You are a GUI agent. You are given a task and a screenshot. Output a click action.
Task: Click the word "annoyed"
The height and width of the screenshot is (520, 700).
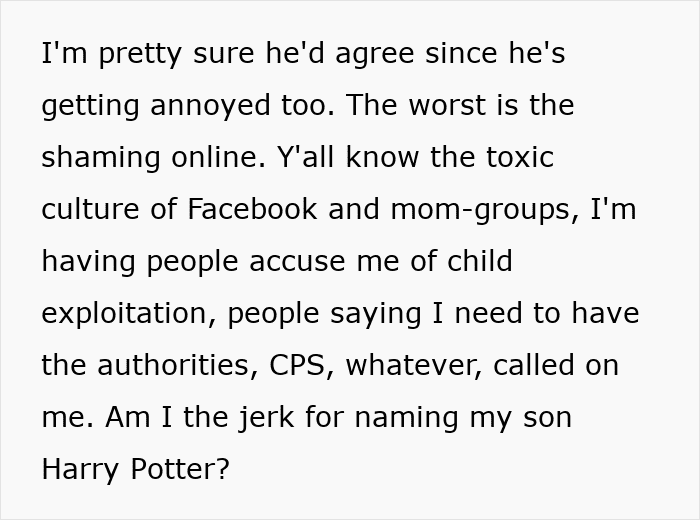pyautogui.click(x=206, y=105)
